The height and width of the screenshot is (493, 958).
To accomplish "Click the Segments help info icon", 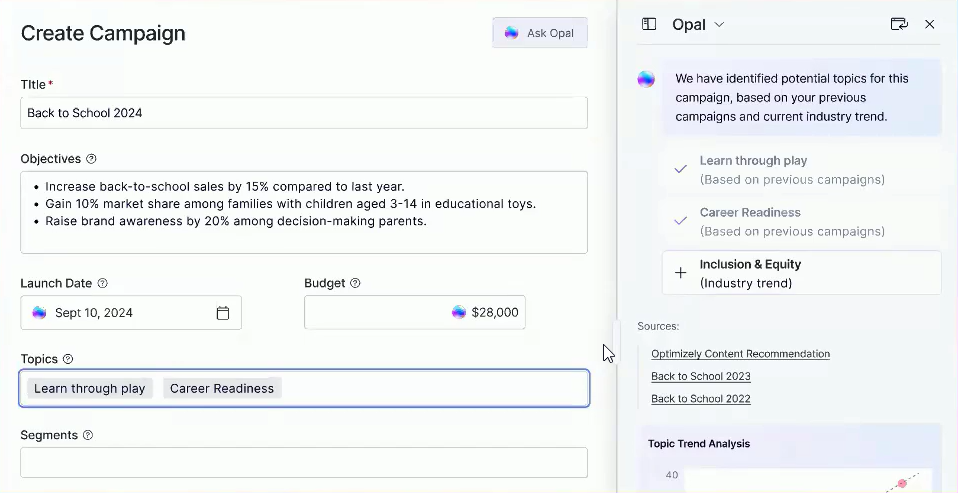I will point(88,435).
